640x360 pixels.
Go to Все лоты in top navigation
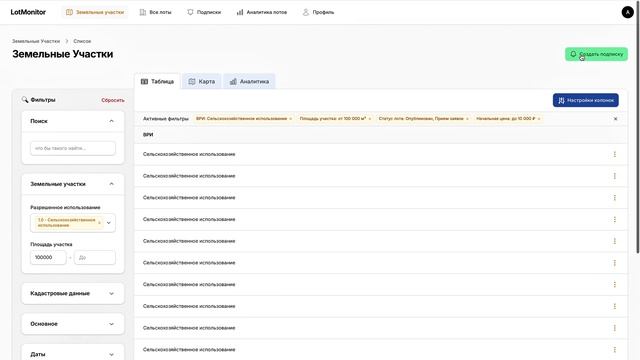[155, 12]
